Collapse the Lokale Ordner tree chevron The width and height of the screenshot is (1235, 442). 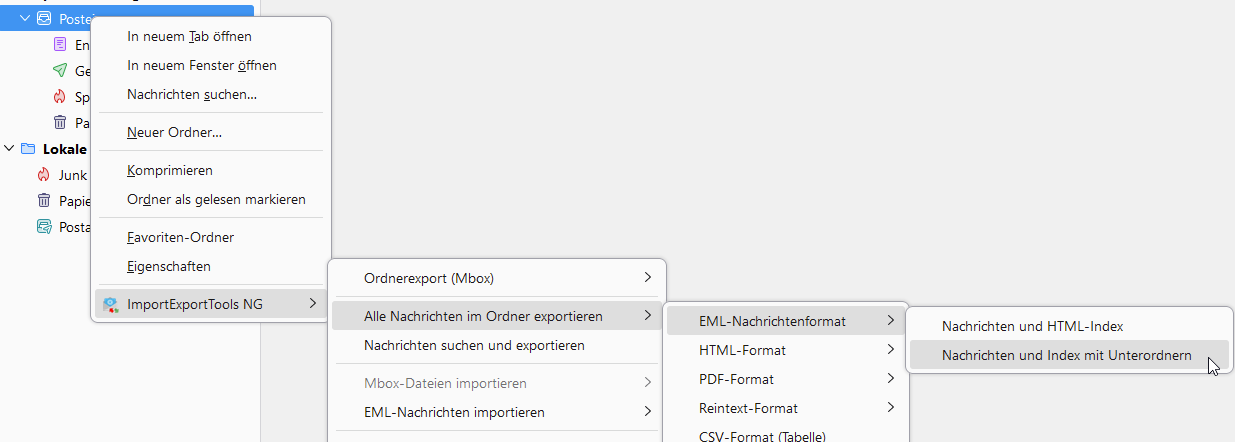(9, 149)
